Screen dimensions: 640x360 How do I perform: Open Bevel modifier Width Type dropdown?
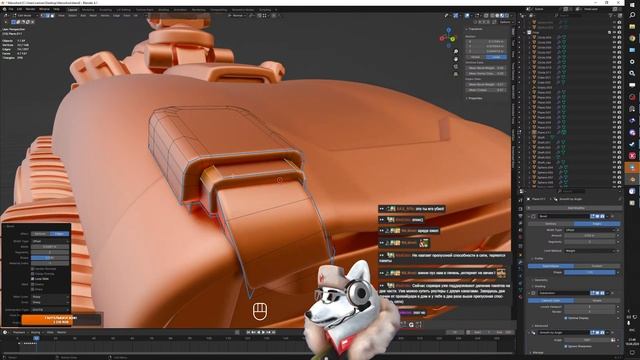coord(590,230)
